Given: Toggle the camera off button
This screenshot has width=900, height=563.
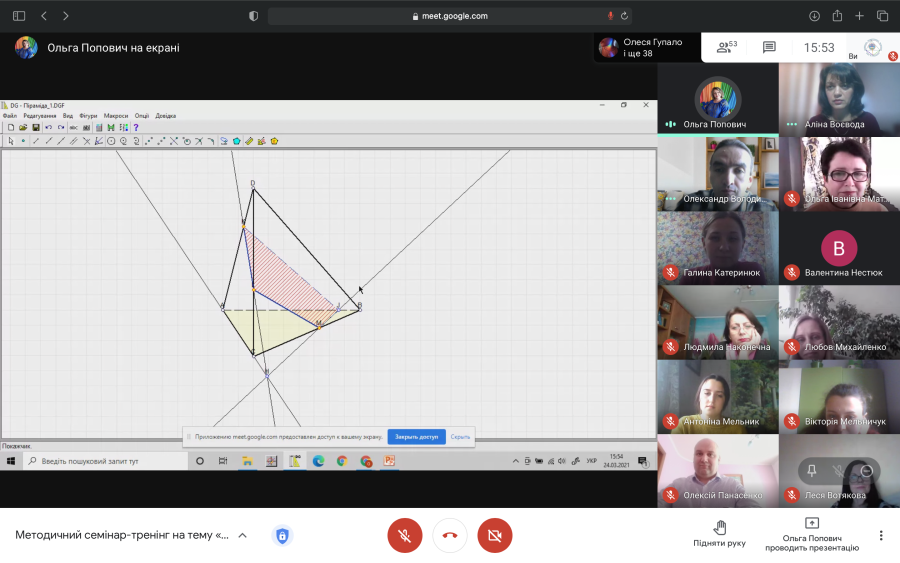Looking at the screenshot, I should click(x=495, y=535).
